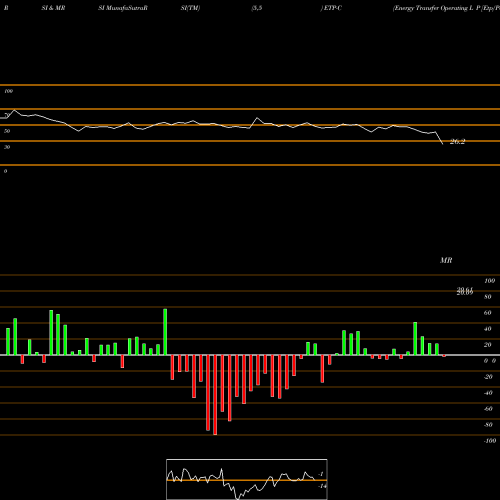This screenshot has width=500, height=500.
Task: Click the RSI last value "26.2"
Action: point(457,142)
